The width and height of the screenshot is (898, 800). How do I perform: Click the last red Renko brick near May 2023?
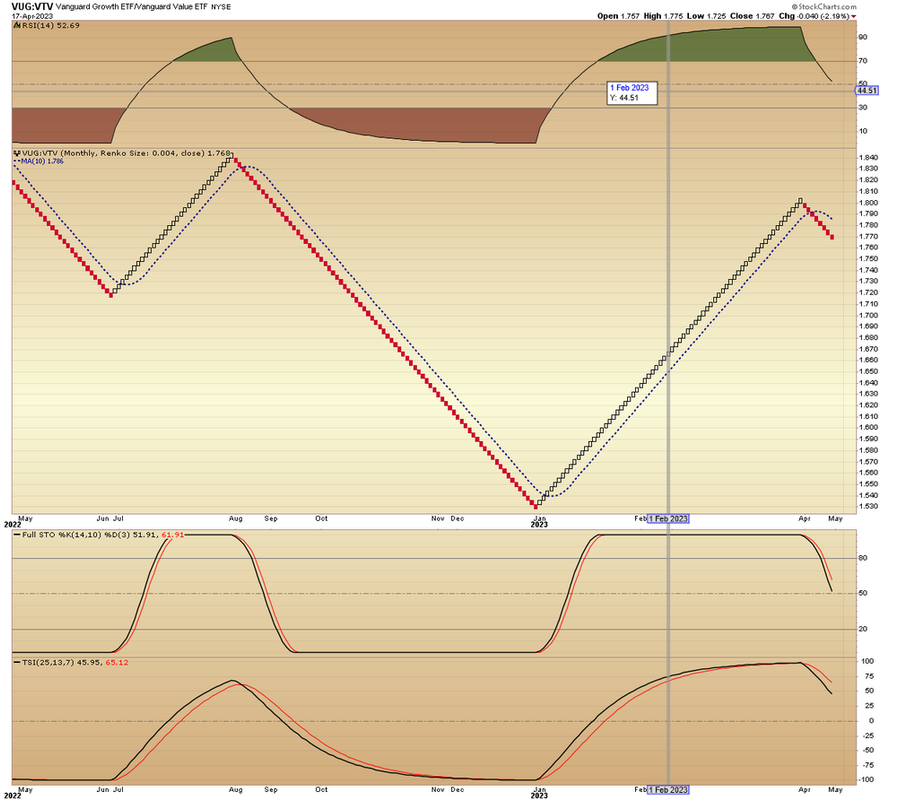[832, 237]
